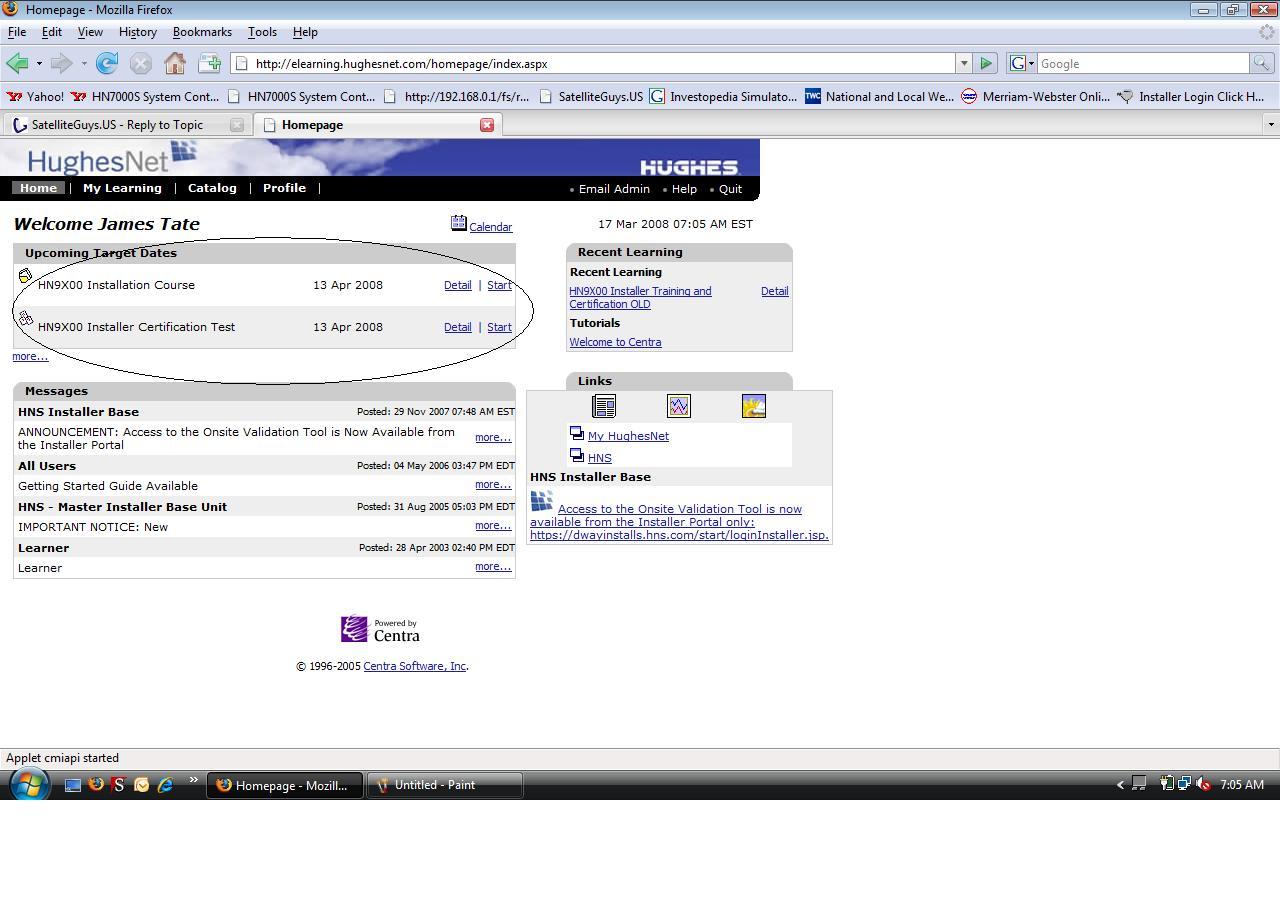Start the HN9X00 Installation Course
The image size is (1280, 912).
click(499, 285)
